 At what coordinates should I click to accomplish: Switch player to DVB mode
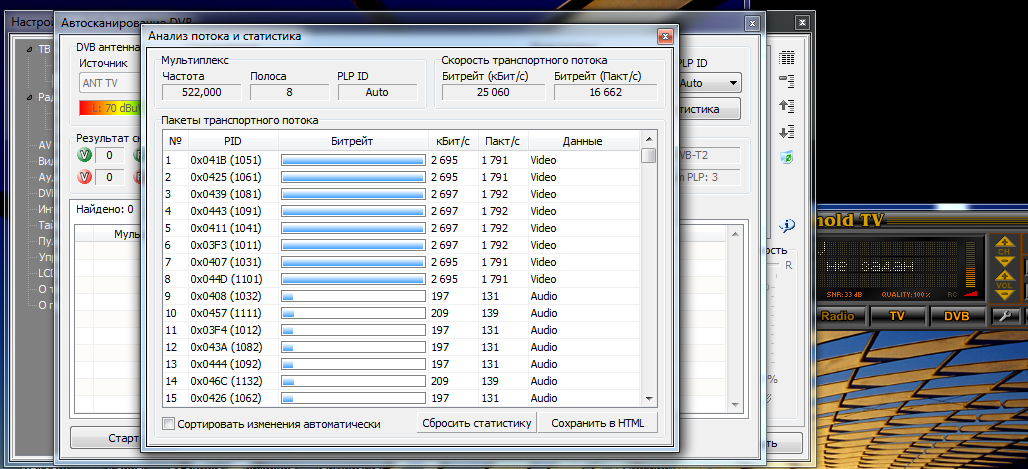950,316
